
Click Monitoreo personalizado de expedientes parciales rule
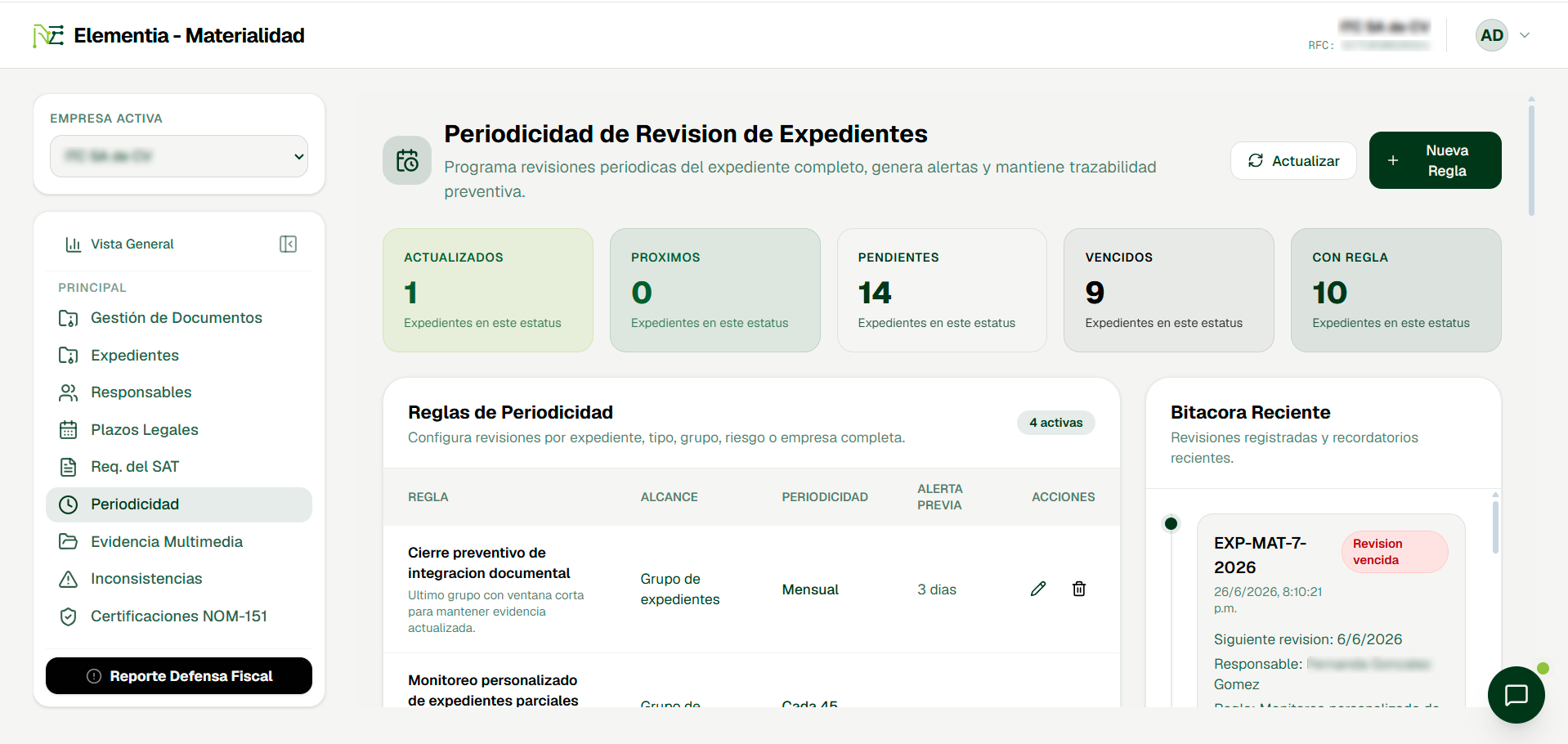tap(493, 691)
